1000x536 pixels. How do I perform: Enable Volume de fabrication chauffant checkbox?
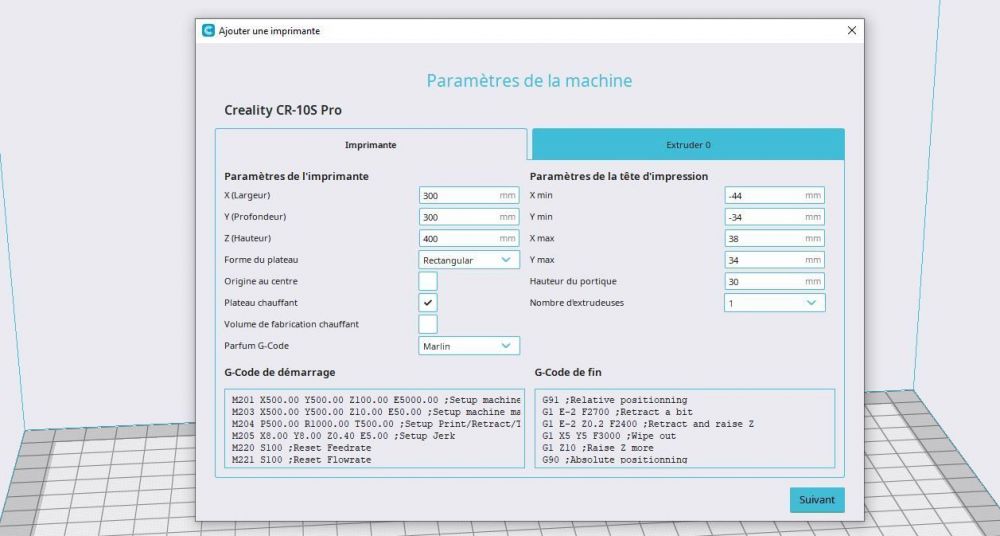[428, 324]
